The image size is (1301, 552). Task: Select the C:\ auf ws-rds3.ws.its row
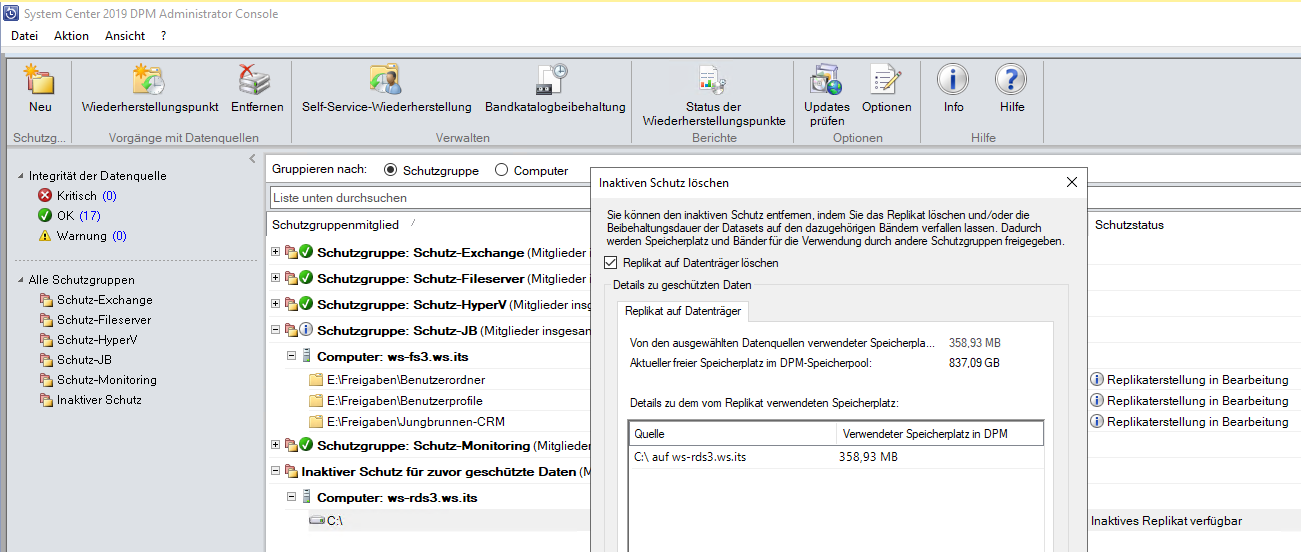coord(835,457)
